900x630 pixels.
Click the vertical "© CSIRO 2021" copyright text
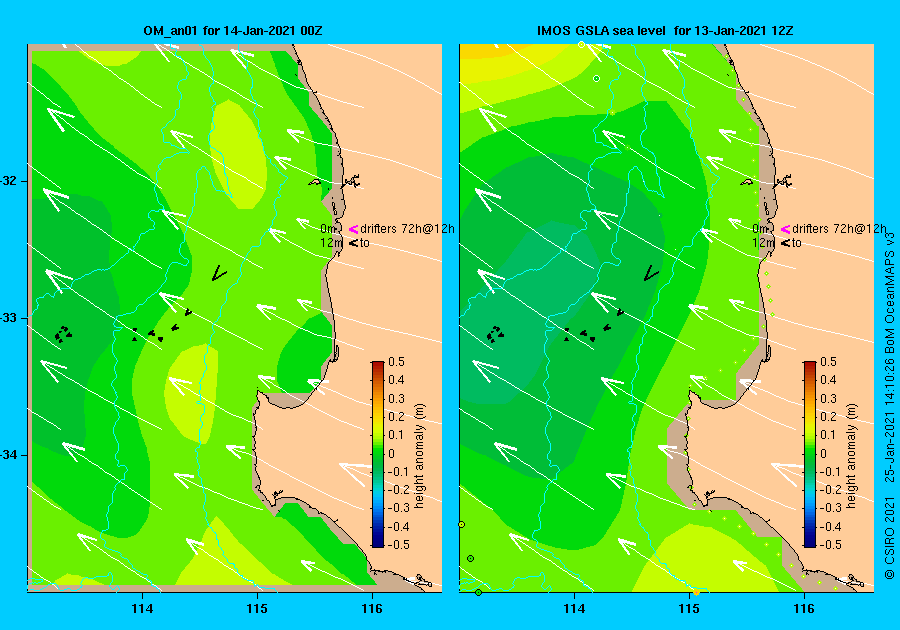889,540
